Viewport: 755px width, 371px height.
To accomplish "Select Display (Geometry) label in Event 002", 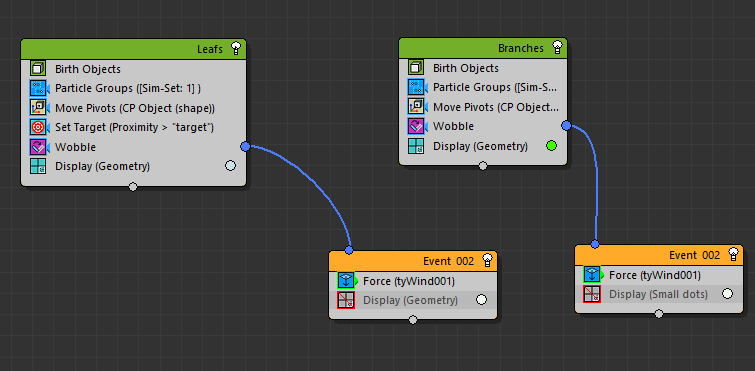I will tap(410, 300).
